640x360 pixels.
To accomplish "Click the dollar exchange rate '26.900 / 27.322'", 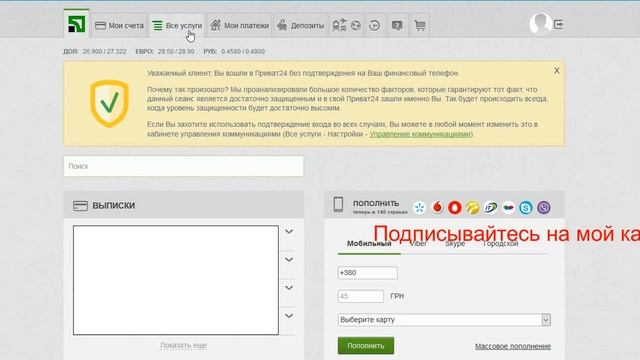I will pyautogui.click(x=104, y=51).
